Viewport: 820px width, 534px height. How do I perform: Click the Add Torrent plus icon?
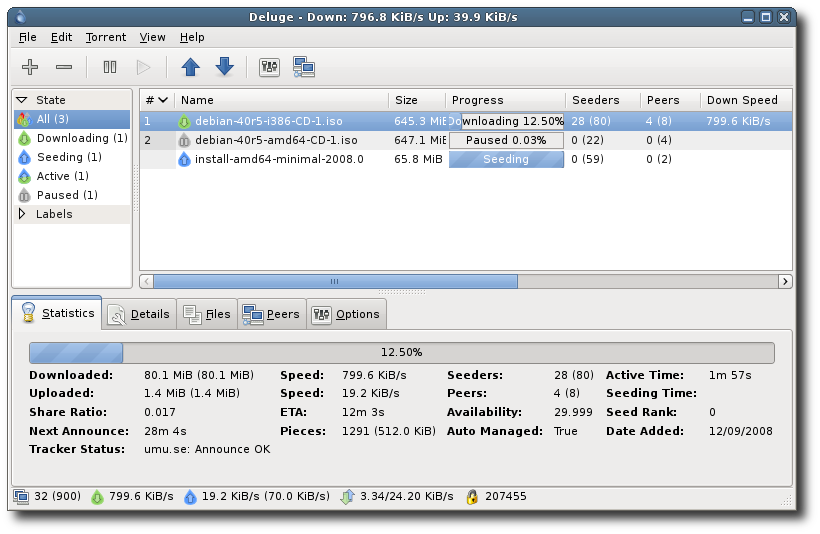pyautogui.click(x=30, y=67)
